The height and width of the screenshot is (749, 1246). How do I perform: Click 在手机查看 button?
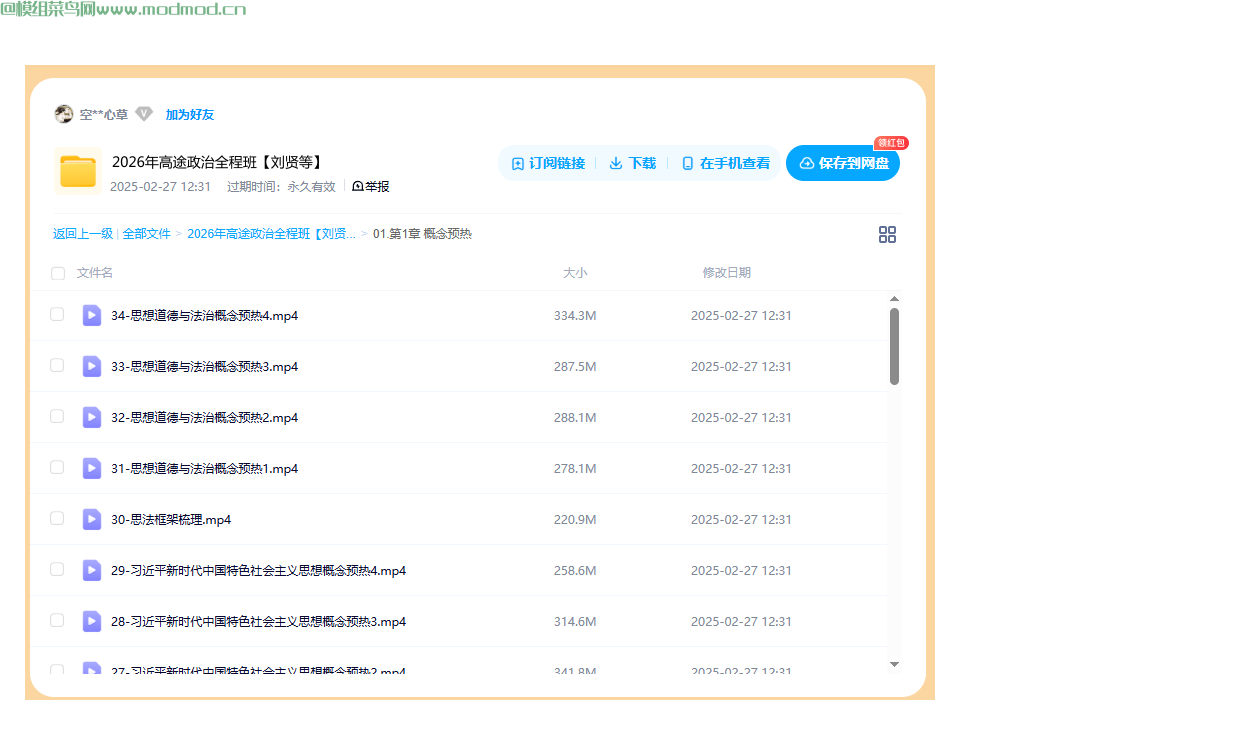726,163
